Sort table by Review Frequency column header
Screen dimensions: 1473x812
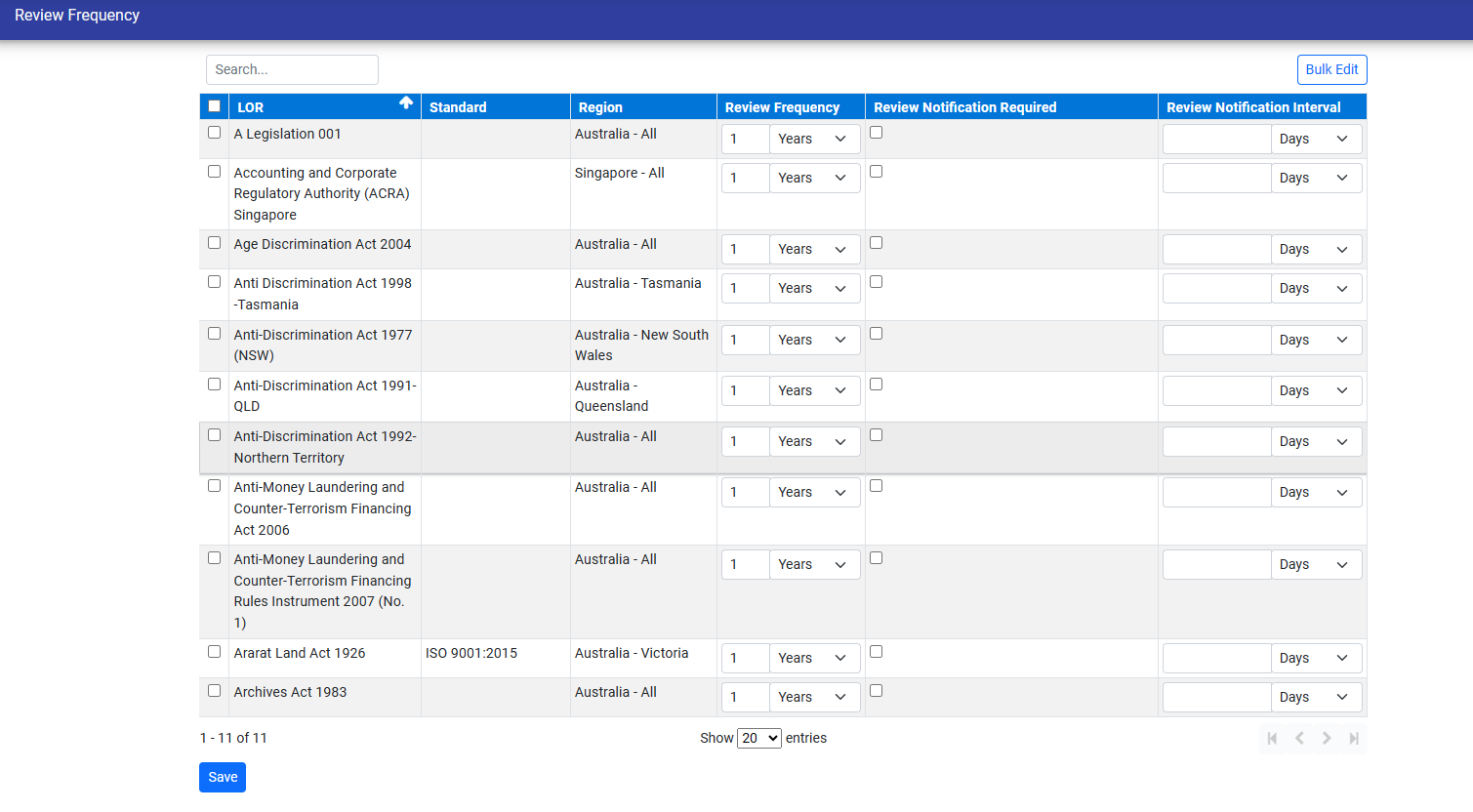[782, 107]
